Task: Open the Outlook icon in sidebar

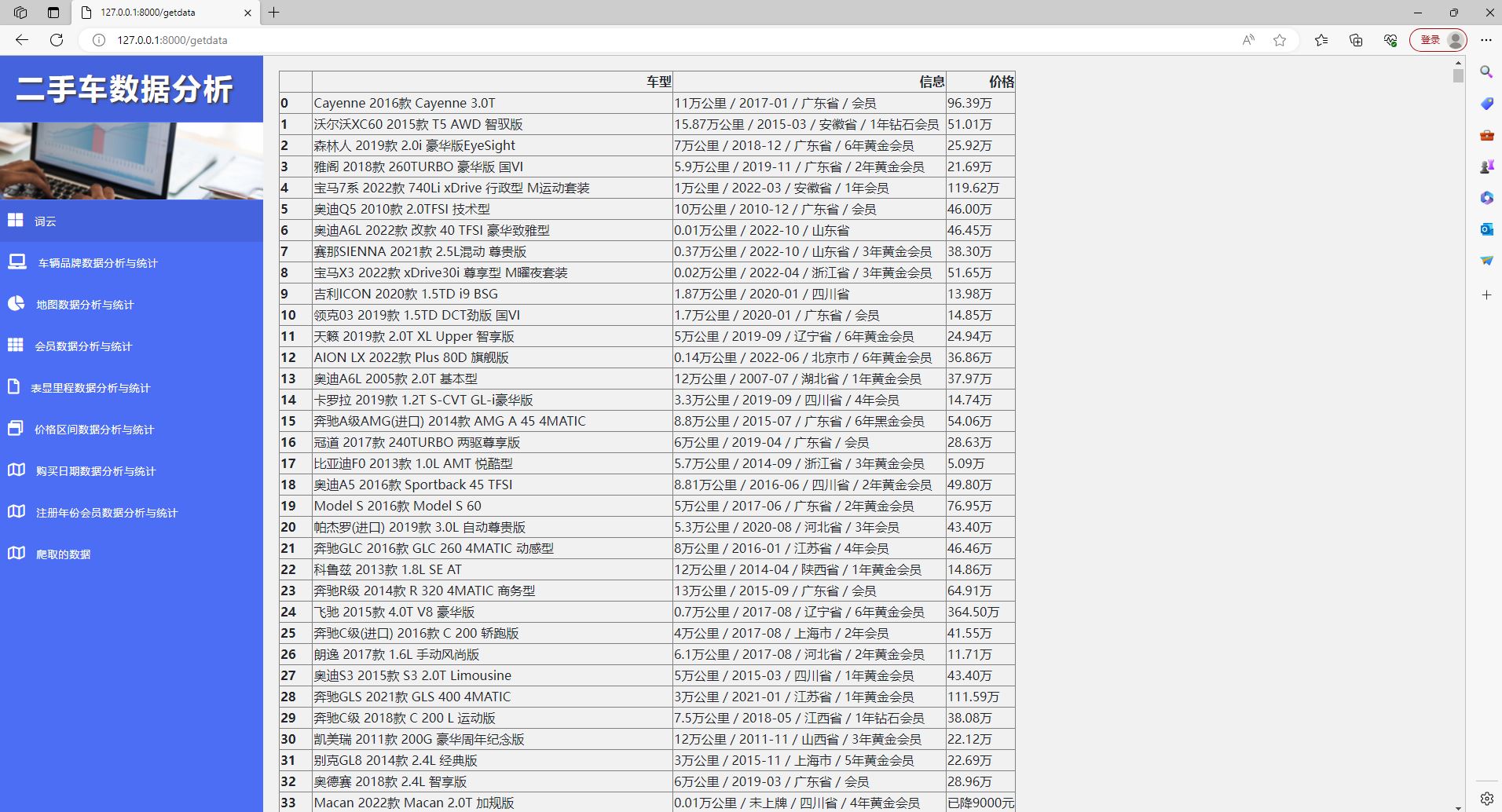Action: coord(1486,229)
